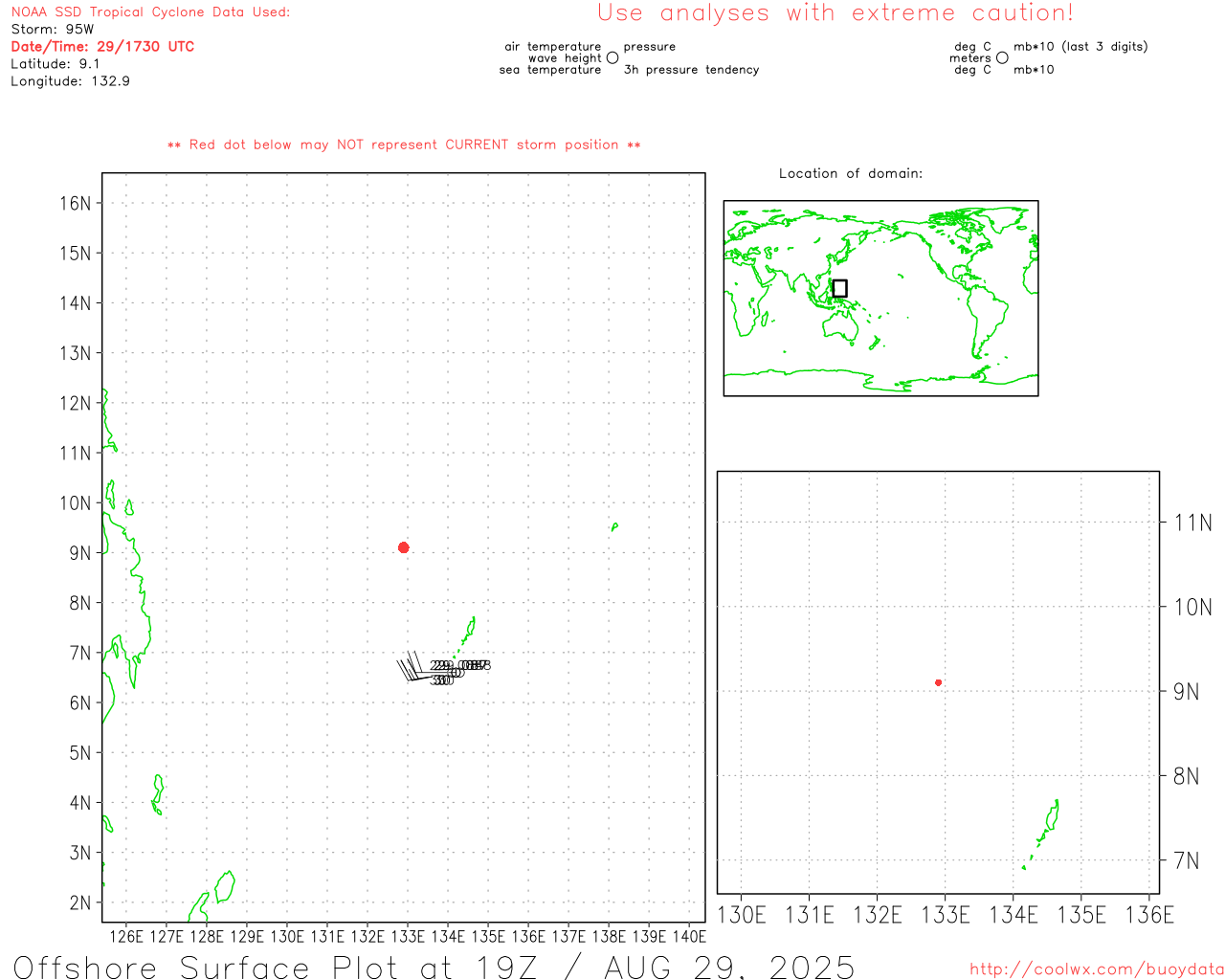Select the 'Longitude: 132.9' text

pyautogui.click(x=70, y=81)
